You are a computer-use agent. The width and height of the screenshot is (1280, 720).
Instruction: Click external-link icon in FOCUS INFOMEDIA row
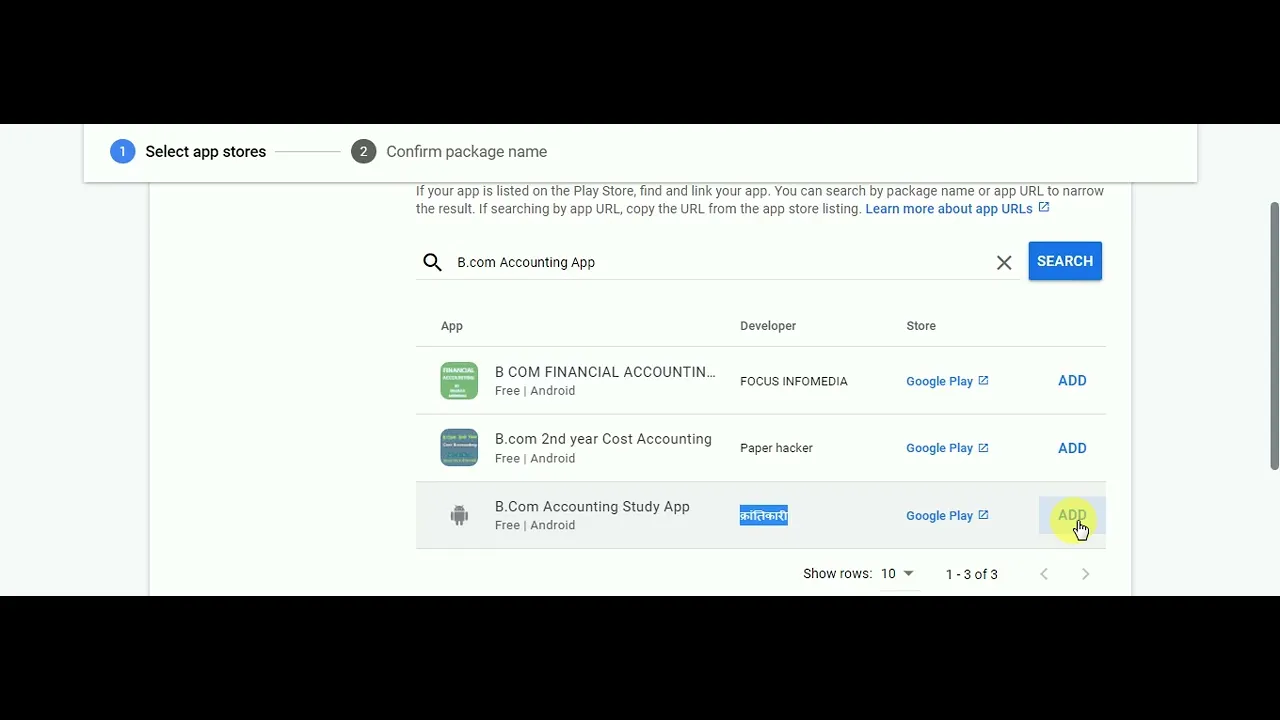pyautogui.click(x=983, y=380)
